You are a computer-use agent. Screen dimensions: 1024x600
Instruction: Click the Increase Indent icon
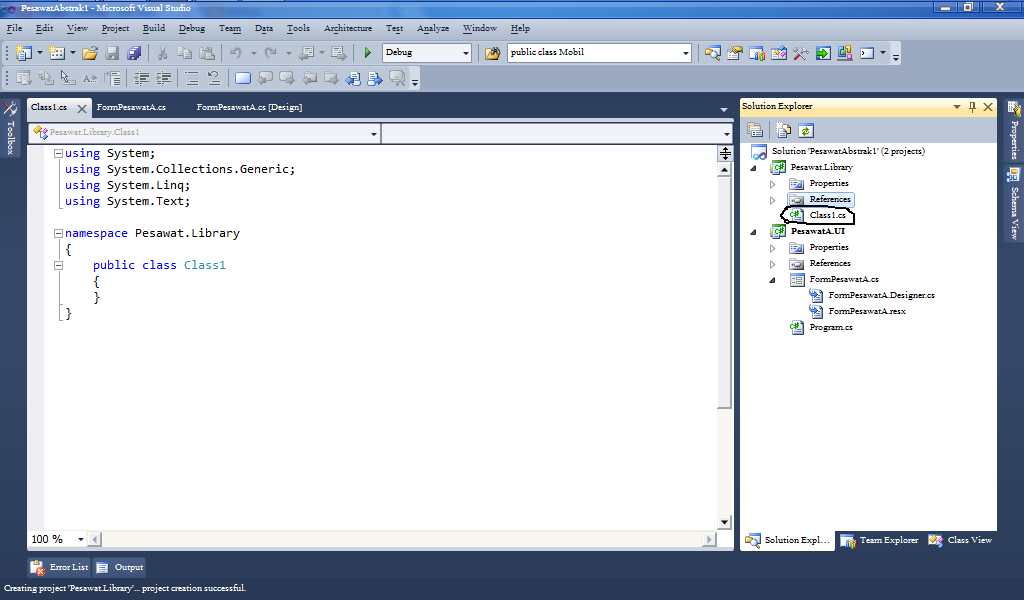tap(163, 79)
